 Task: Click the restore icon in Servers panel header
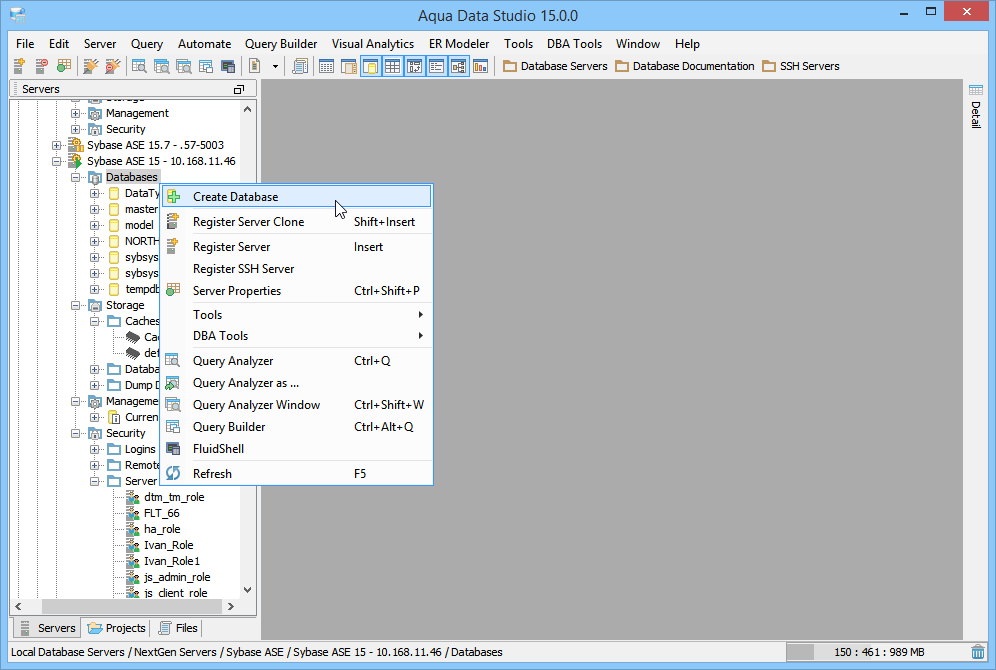(239, 90)
